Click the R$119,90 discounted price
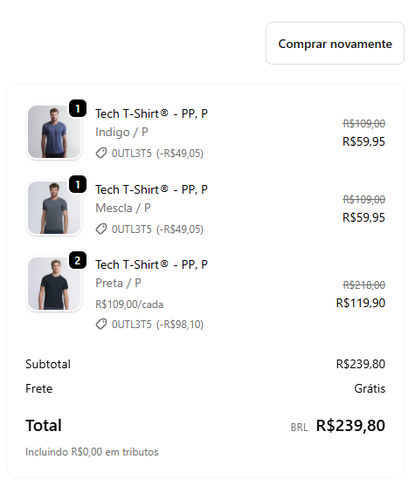The image size is (408, 500). [x=361, y=303]
